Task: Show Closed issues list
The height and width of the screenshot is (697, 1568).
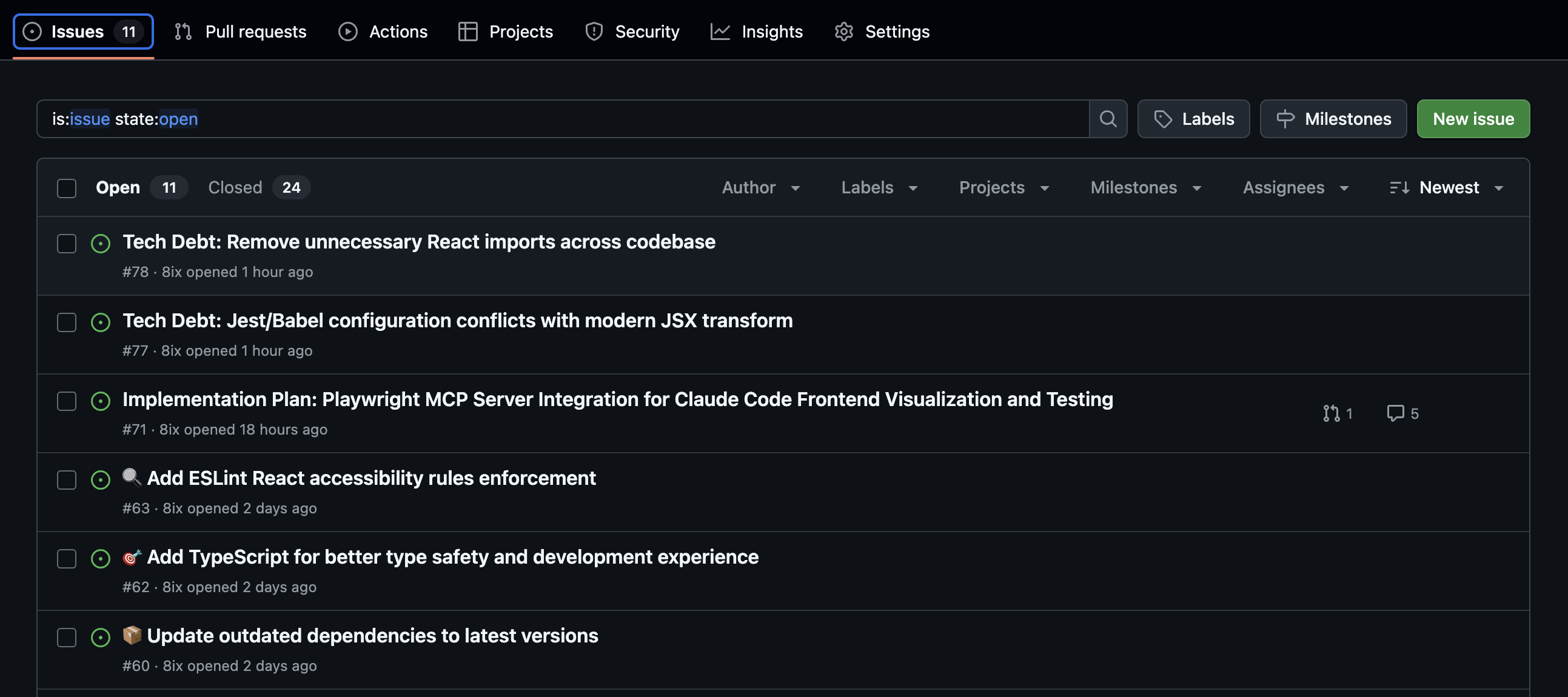Action: [x=259, y=187]
